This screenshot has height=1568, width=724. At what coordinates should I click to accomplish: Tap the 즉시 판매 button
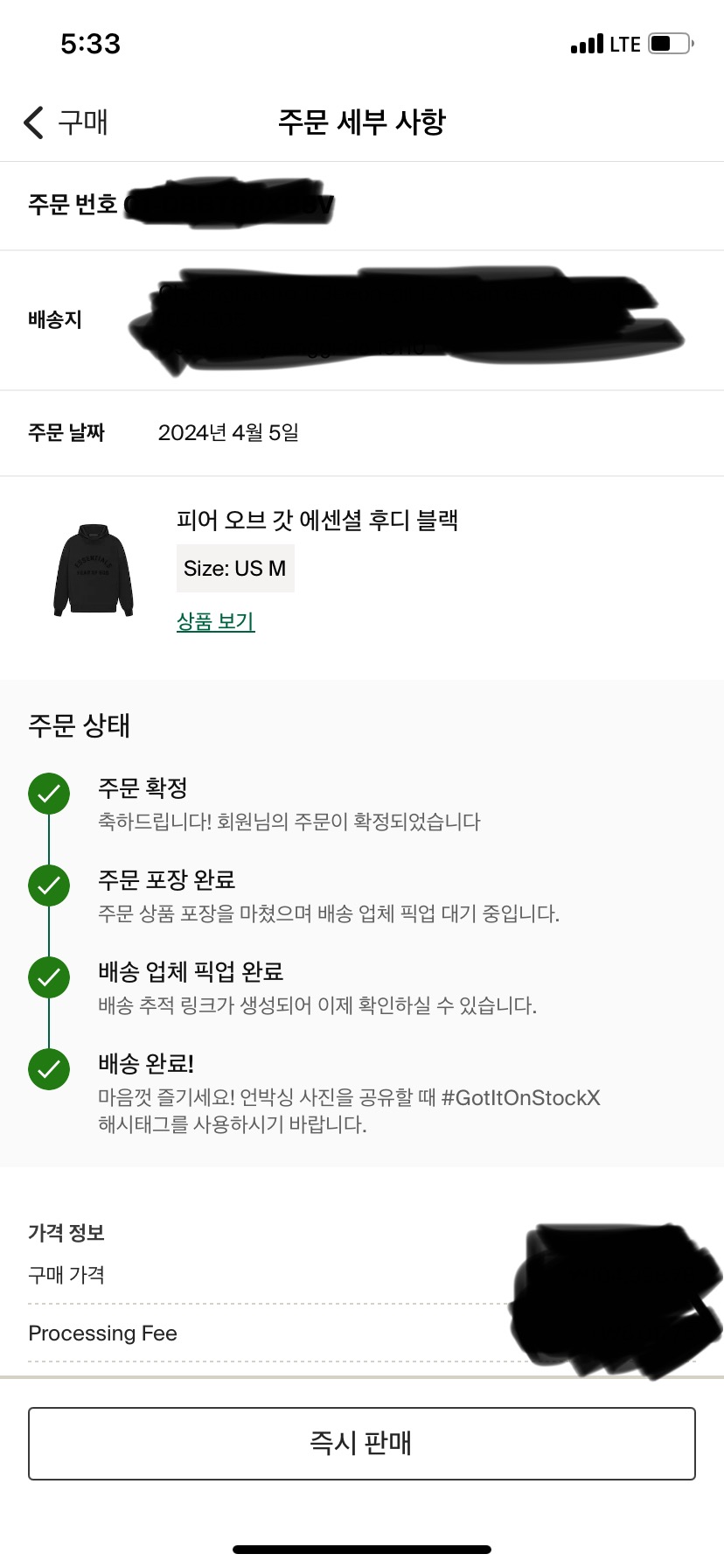(x=362, y=1444)
